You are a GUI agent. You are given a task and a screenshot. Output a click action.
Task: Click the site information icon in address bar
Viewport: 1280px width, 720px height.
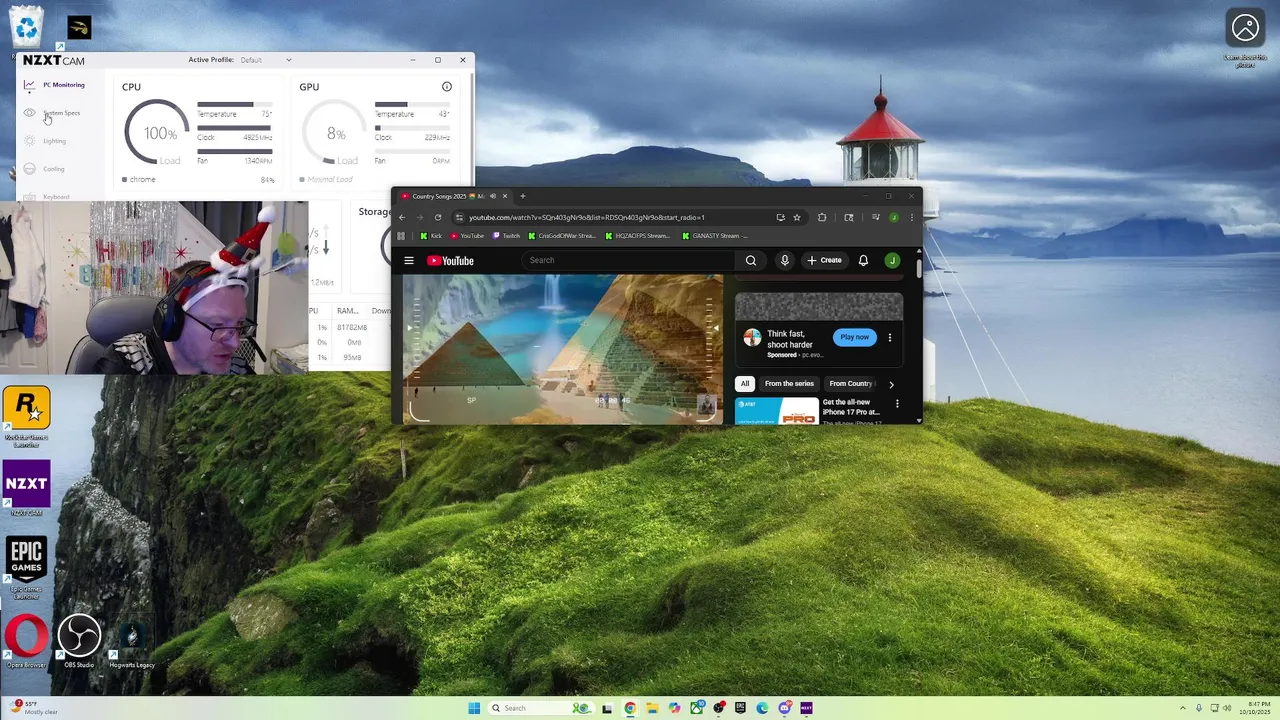click(x=459, y=217)
